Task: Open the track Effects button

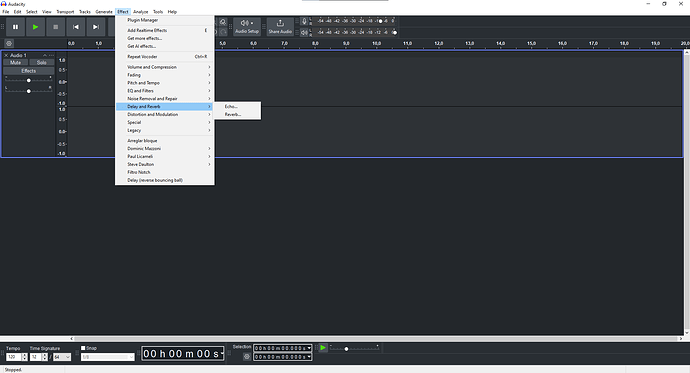Action: tap(29, 71)
